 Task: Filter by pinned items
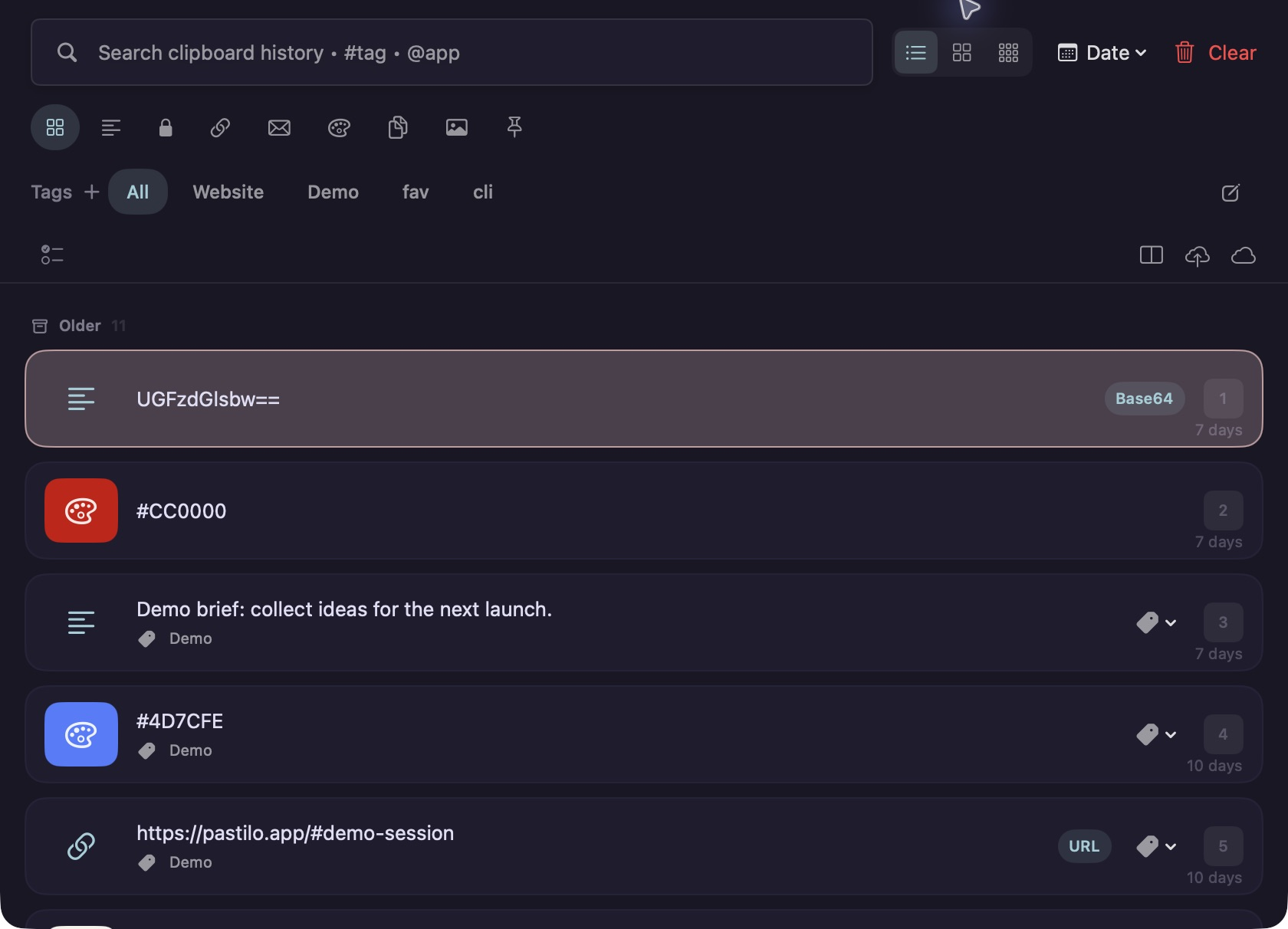[514, 127]
